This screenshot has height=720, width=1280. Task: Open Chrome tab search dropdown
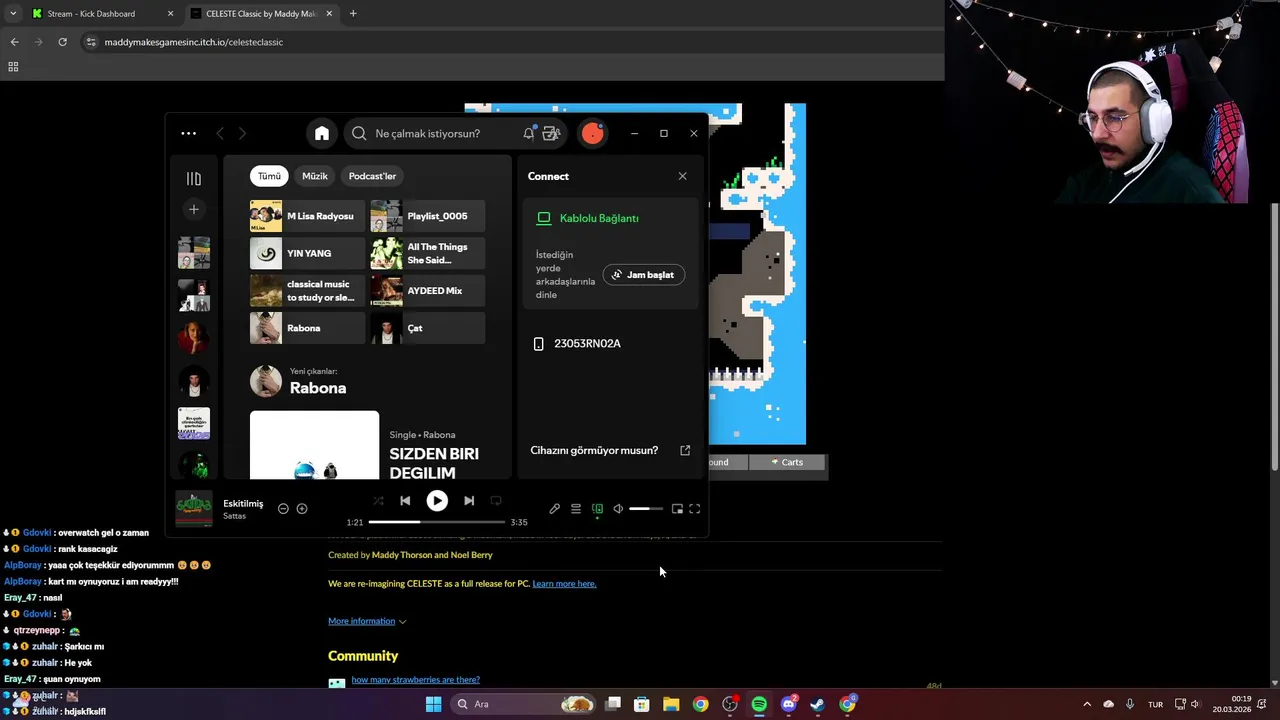click(x=12, y=14)
